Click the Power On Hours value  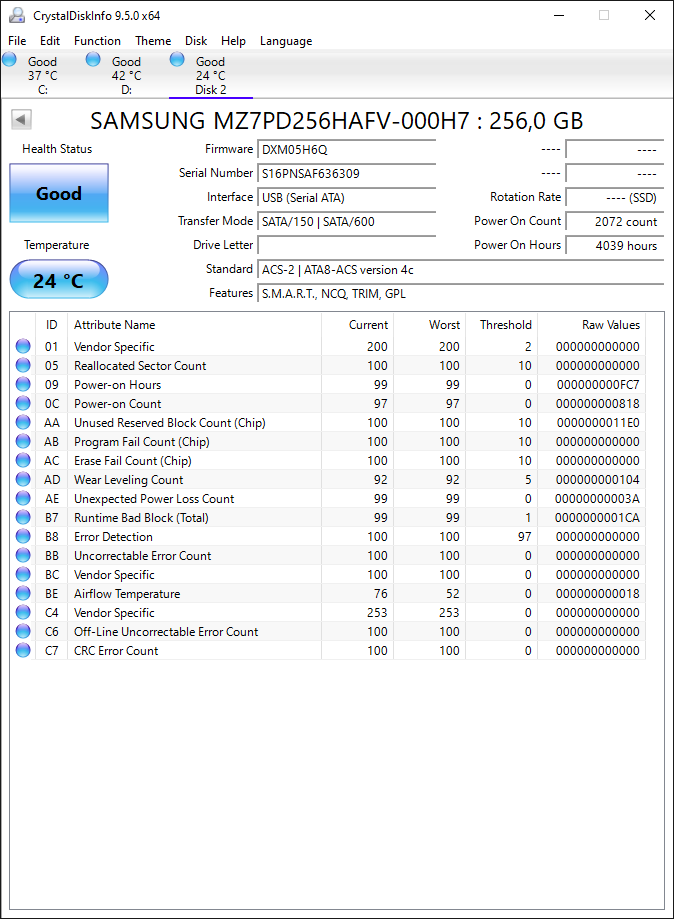[615, 246]
